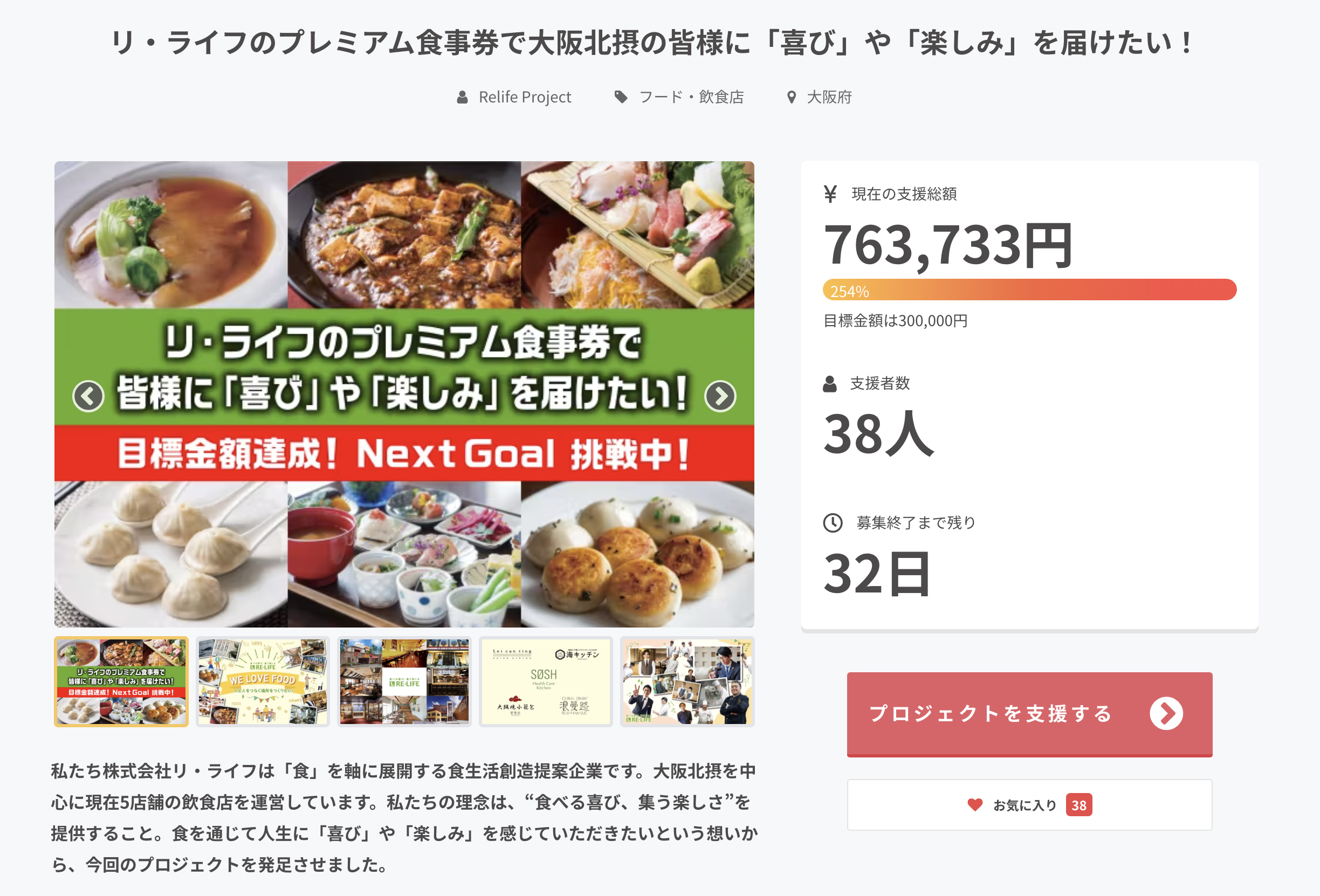Click the 254% funding progress bar
The width and height of the screenshot is (1320, 896).
click(1029, 290)
